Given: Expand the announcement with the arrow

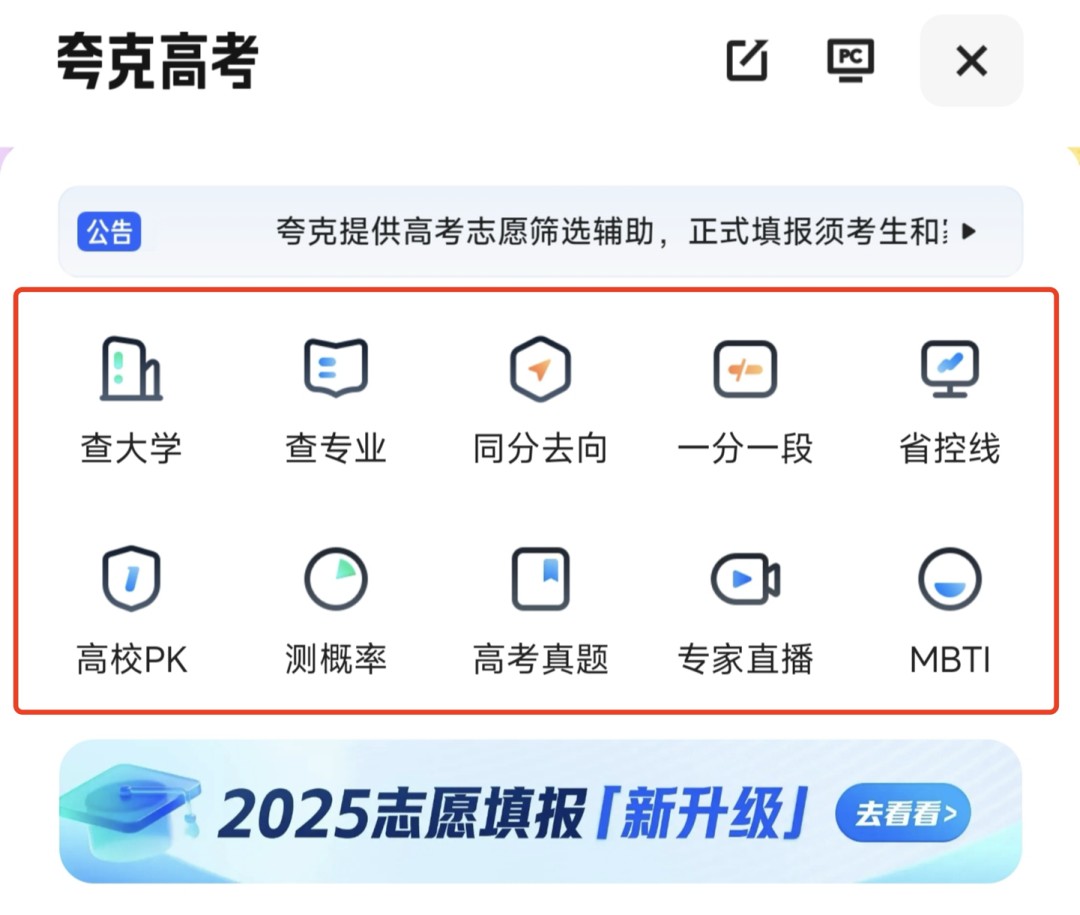Looking at the screenshot, I should pyautogui.click(x=969, y=232).
